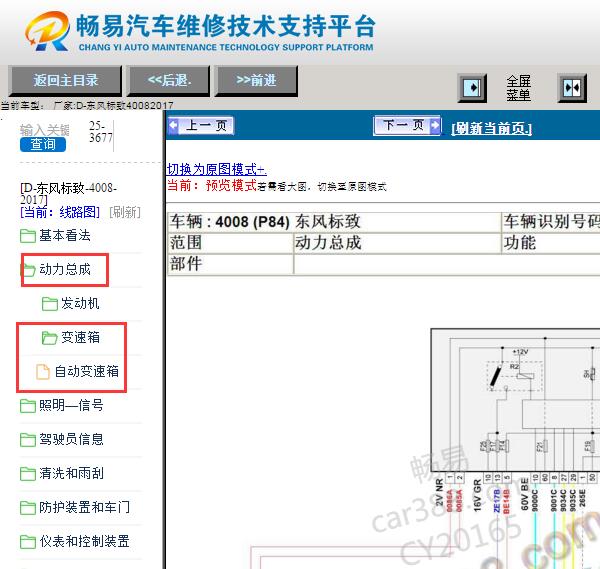Open the 自动变速箱 document
The image size is (600, 569).
[x=86, y=371]
